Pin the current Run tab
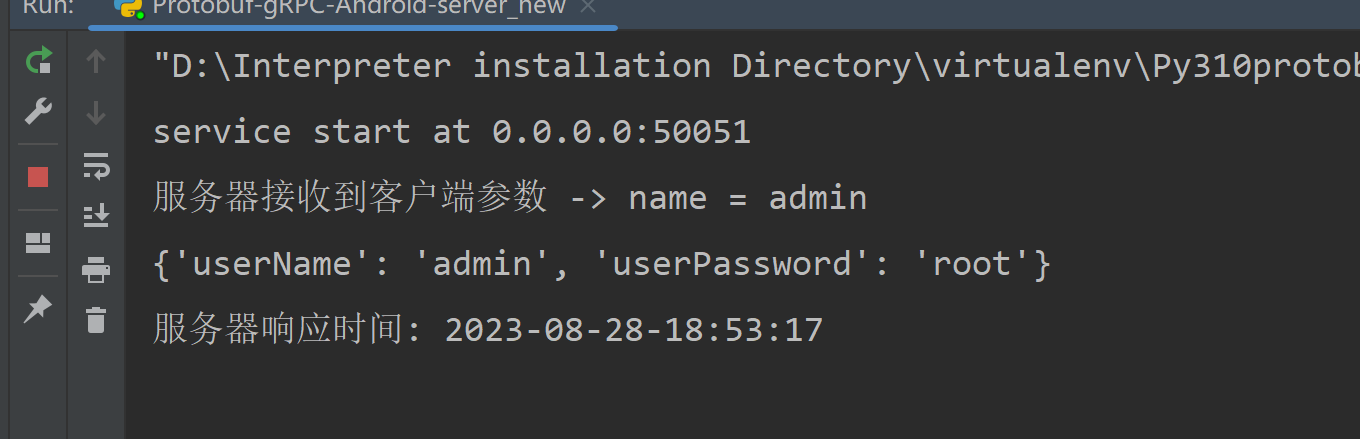The height and width of the screenshot is (439, 1360). click(38, 309)
